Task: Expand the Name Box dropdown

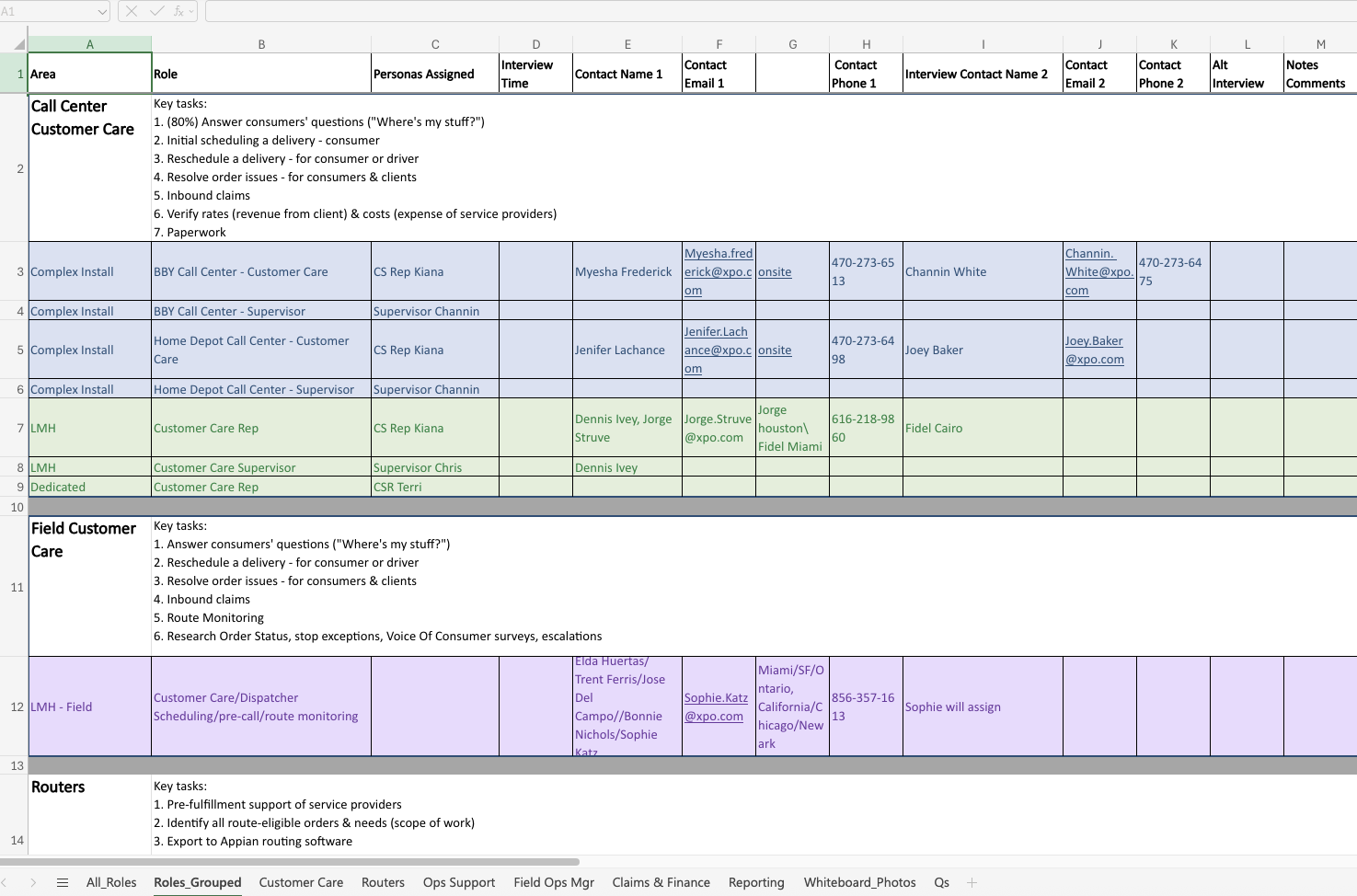Action: coord(101,11)
